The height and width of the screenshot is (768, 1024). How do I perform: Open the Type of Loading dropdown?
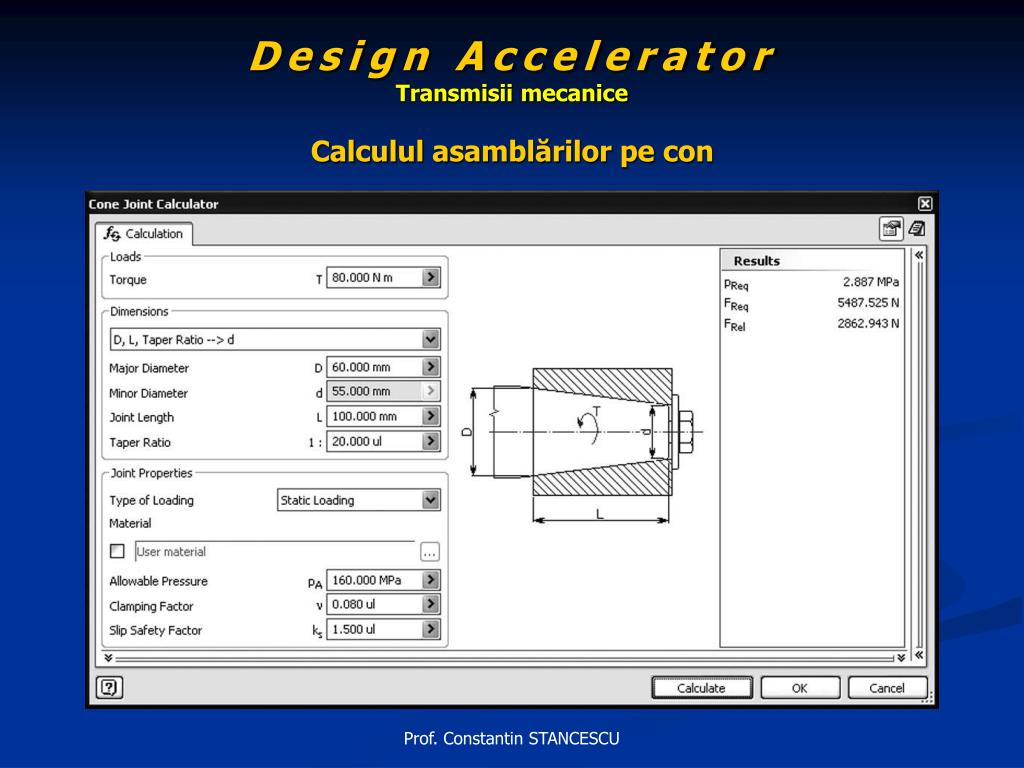[x=430, y=500]
